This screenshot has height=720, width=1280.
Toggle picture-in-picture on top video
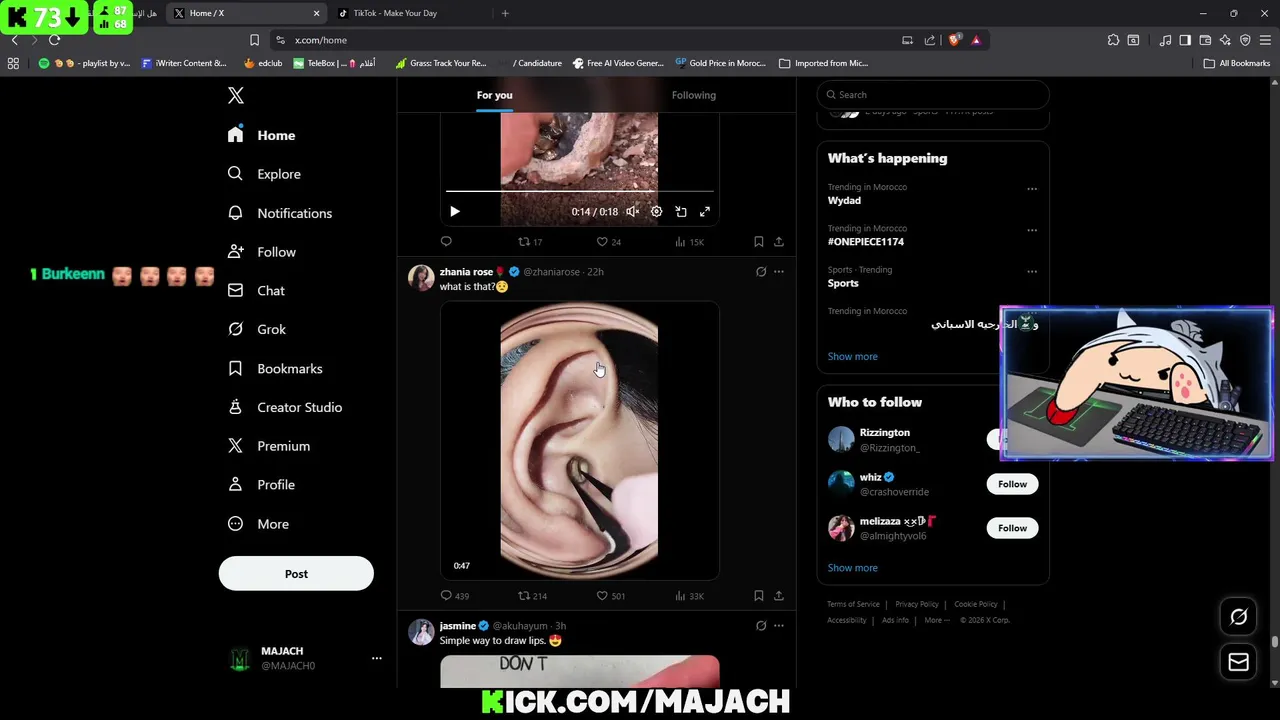coord(681,212)
